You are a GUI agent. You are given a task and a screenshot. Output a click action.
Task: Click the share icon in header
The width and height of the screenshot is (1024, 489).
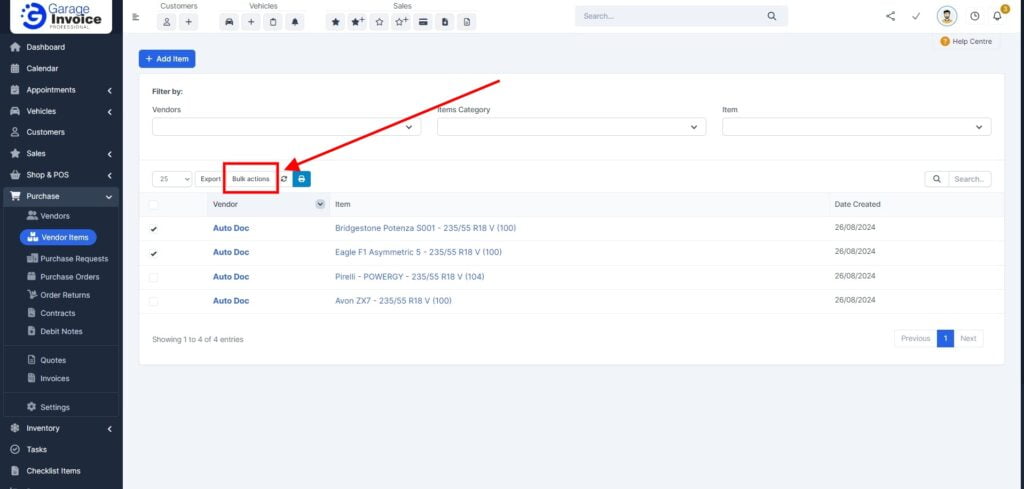pos(891,16)
